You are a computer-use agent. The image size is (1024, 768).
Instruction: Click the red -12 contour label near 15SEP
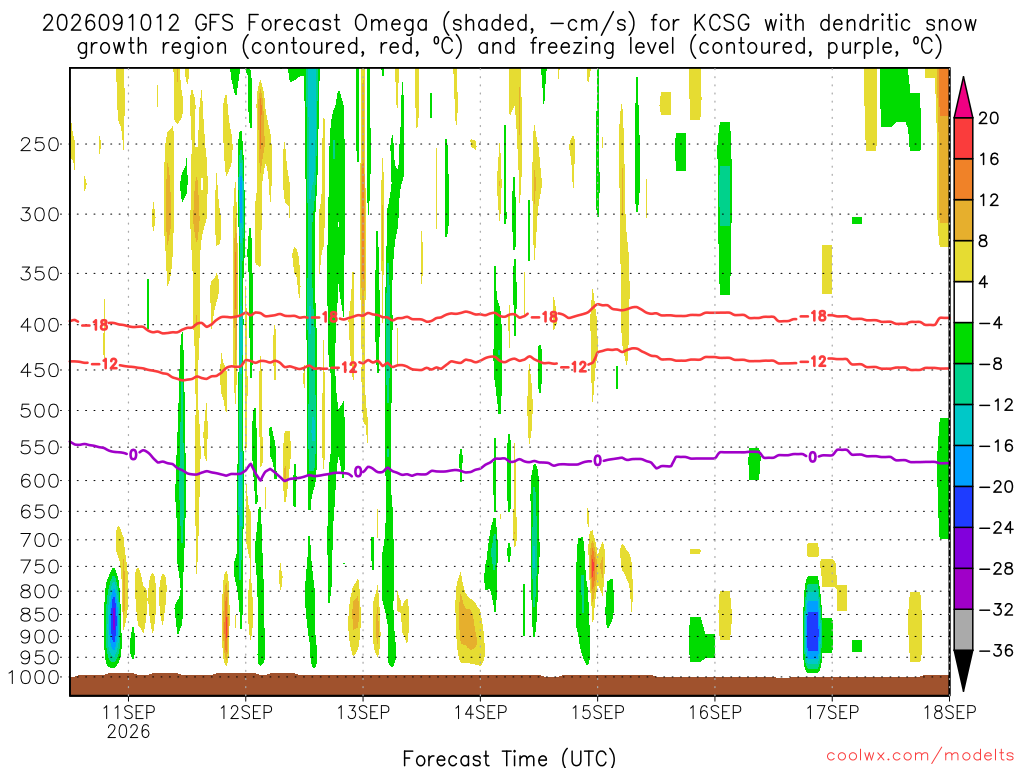(x=575, y=367)
